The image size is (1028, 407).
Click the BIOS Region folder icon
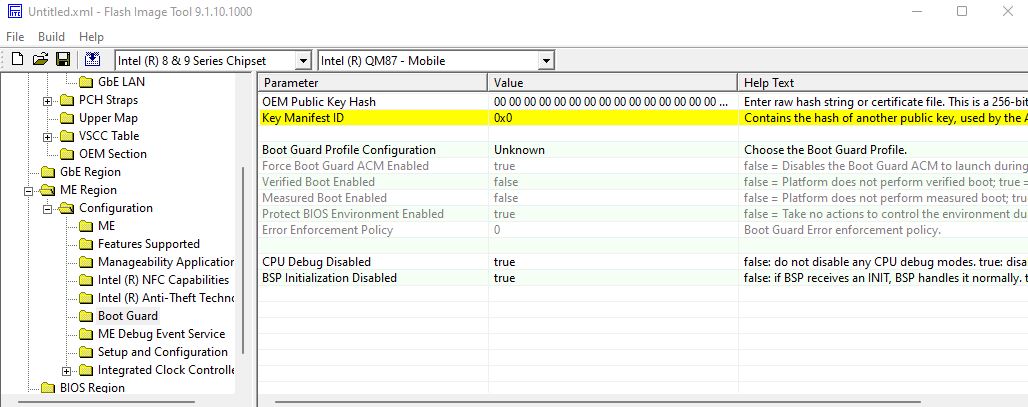[48, 388]
